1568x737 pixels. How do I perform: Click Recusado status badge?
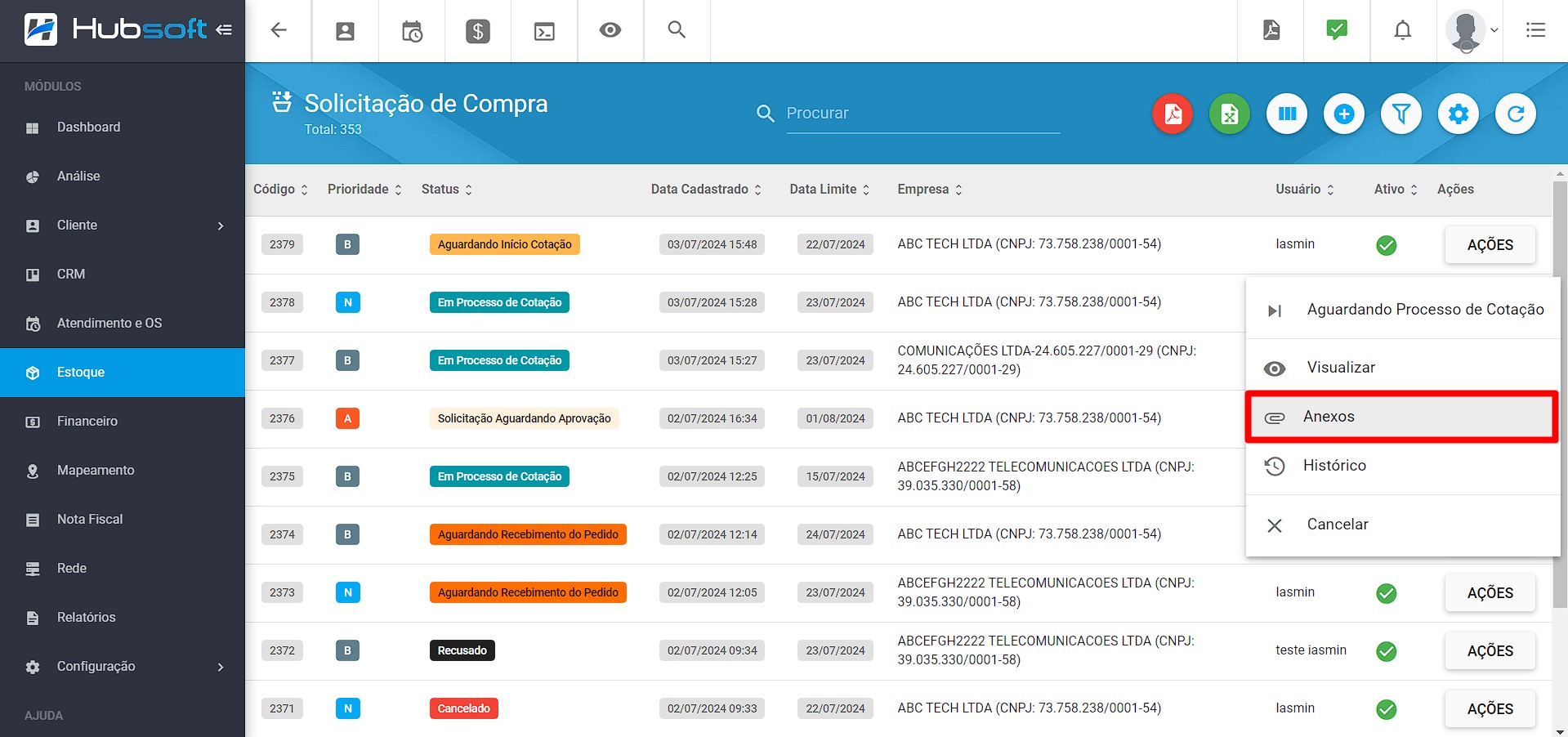tap(462, 650)
